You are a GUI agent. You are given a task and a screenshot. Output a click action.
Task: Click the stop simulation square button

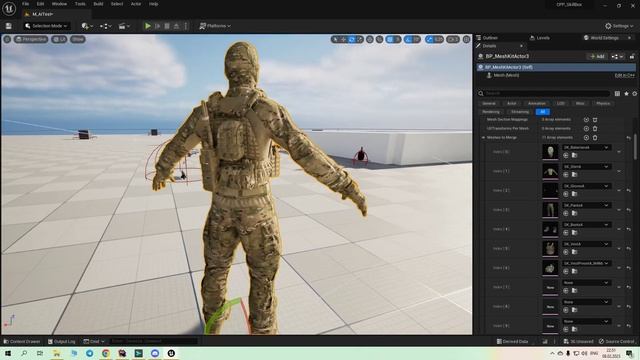167,26
